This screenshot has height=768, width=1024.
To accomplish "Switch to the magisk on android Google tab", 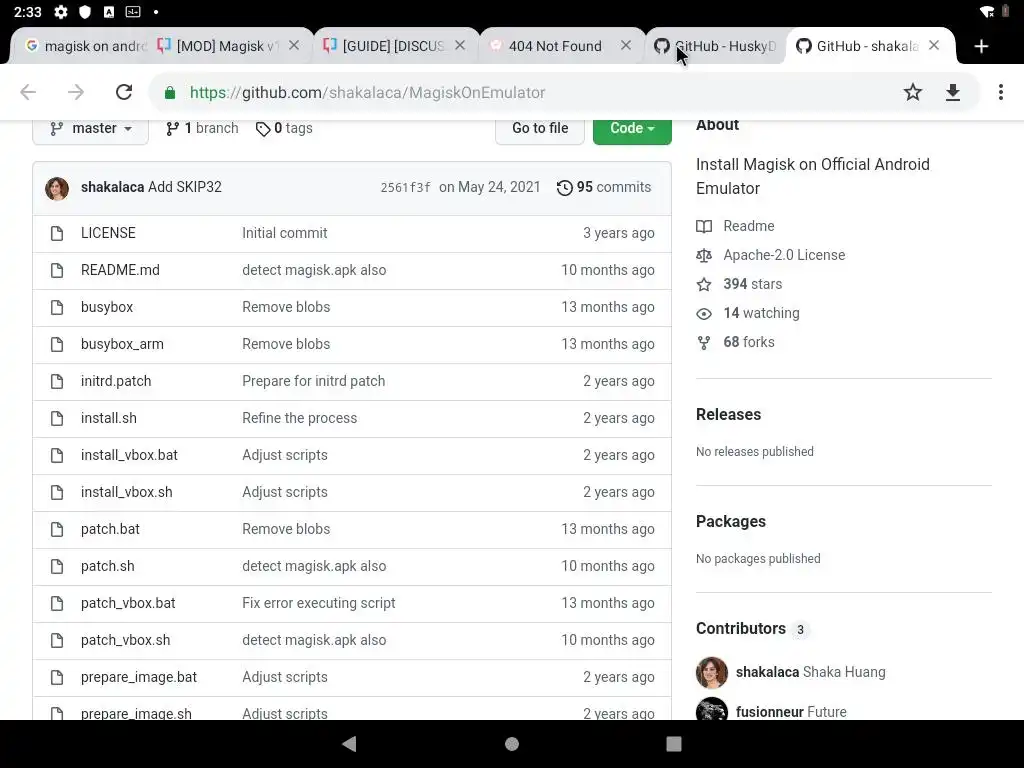I will tap(86, 46).
